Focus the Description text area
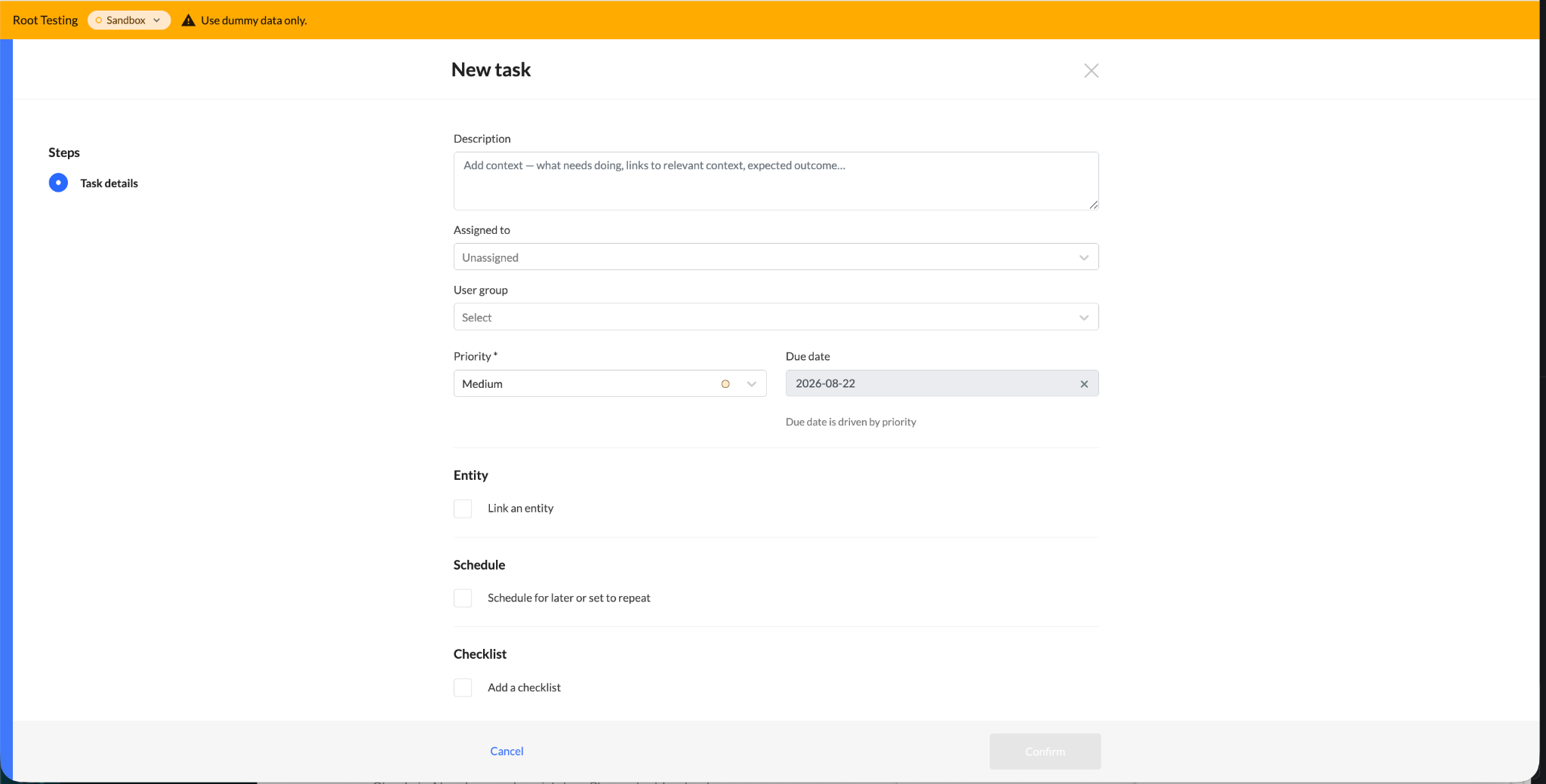 [776, 181]
